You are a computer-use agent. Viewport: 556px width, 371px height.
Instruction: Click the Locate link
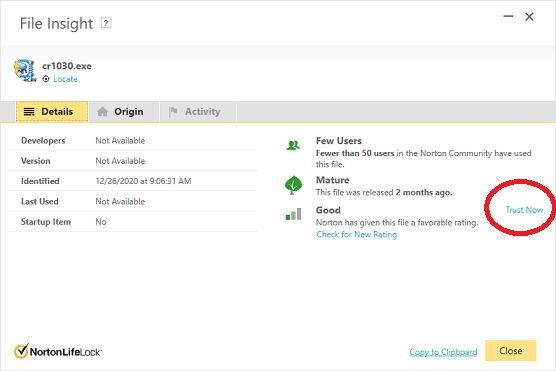[65, 79]
